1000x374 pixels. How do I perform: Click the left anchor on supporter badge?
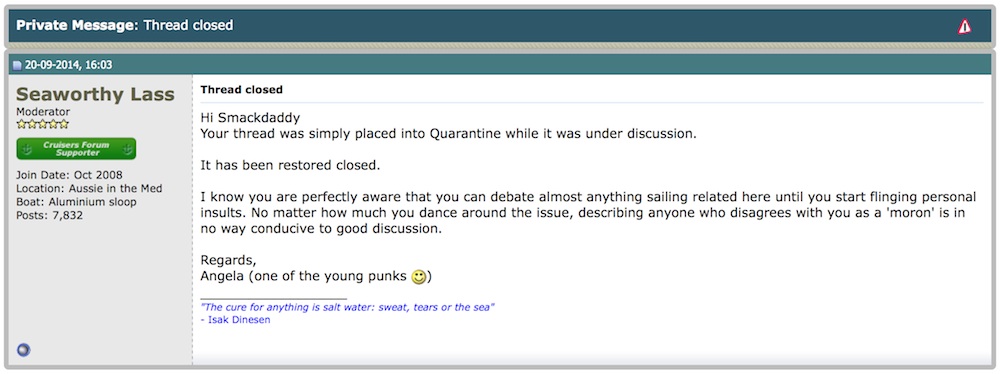tap(27, 149)
